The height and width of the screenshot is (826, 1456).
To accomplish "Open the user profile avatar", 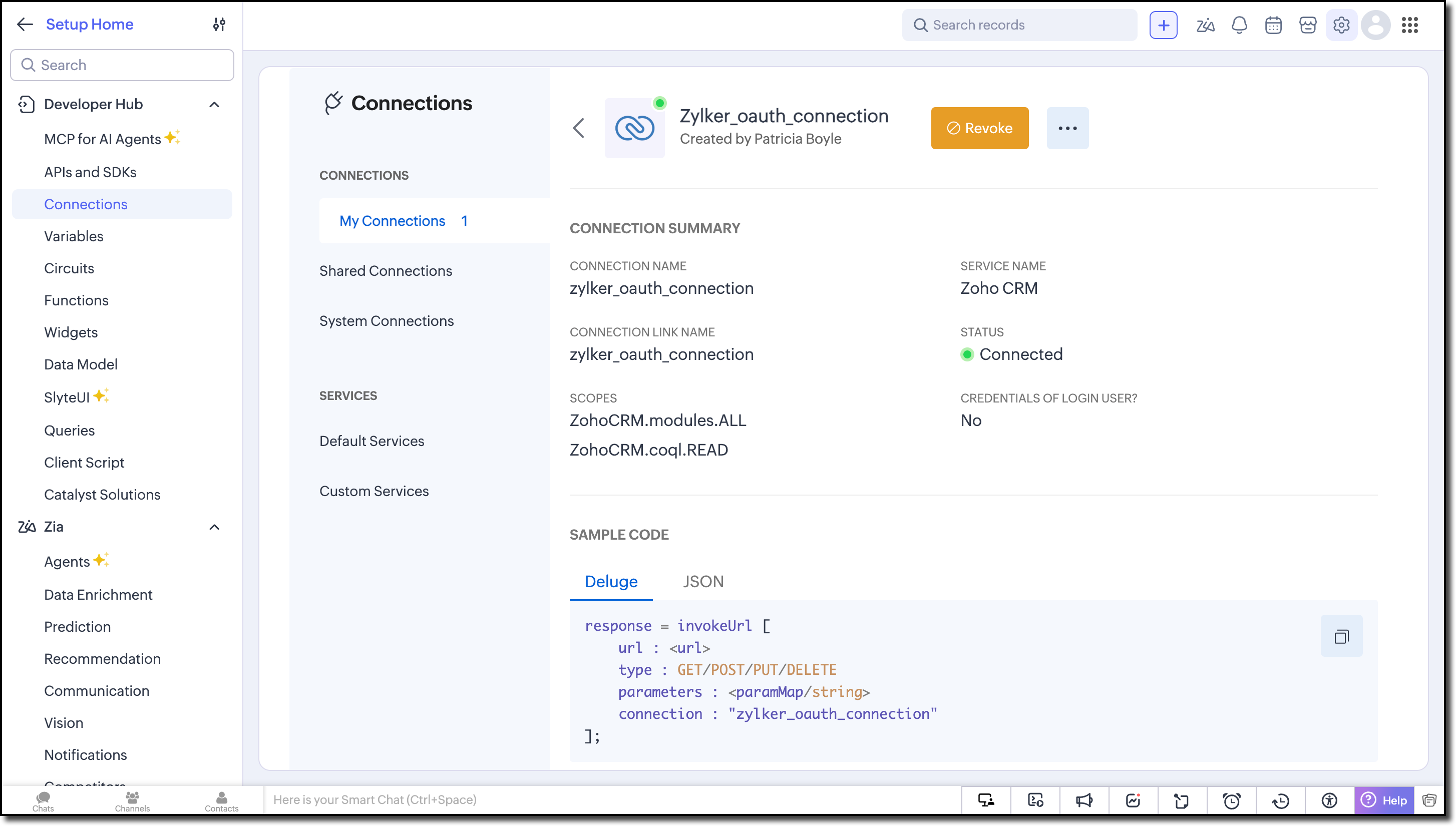I will click(1375, 25).
